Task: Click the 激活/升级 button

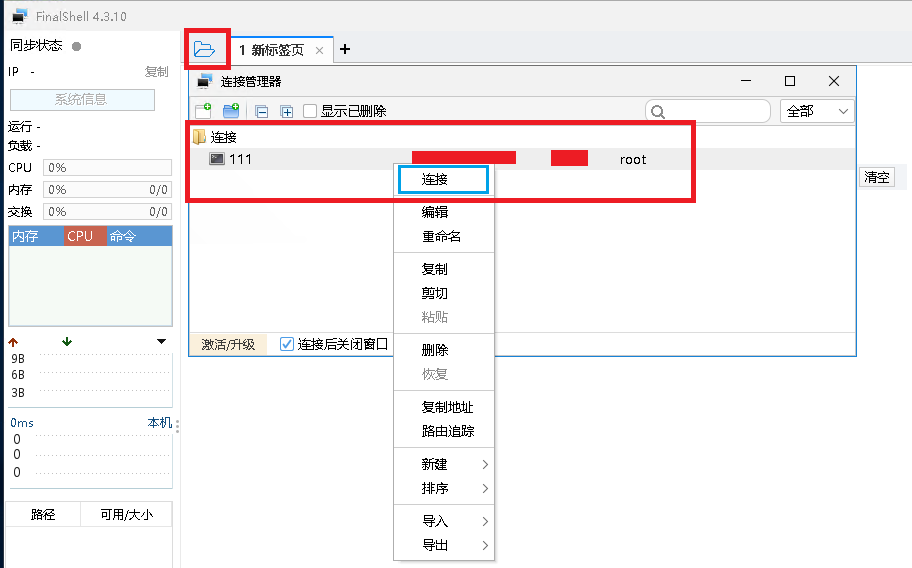Action: 228,344
